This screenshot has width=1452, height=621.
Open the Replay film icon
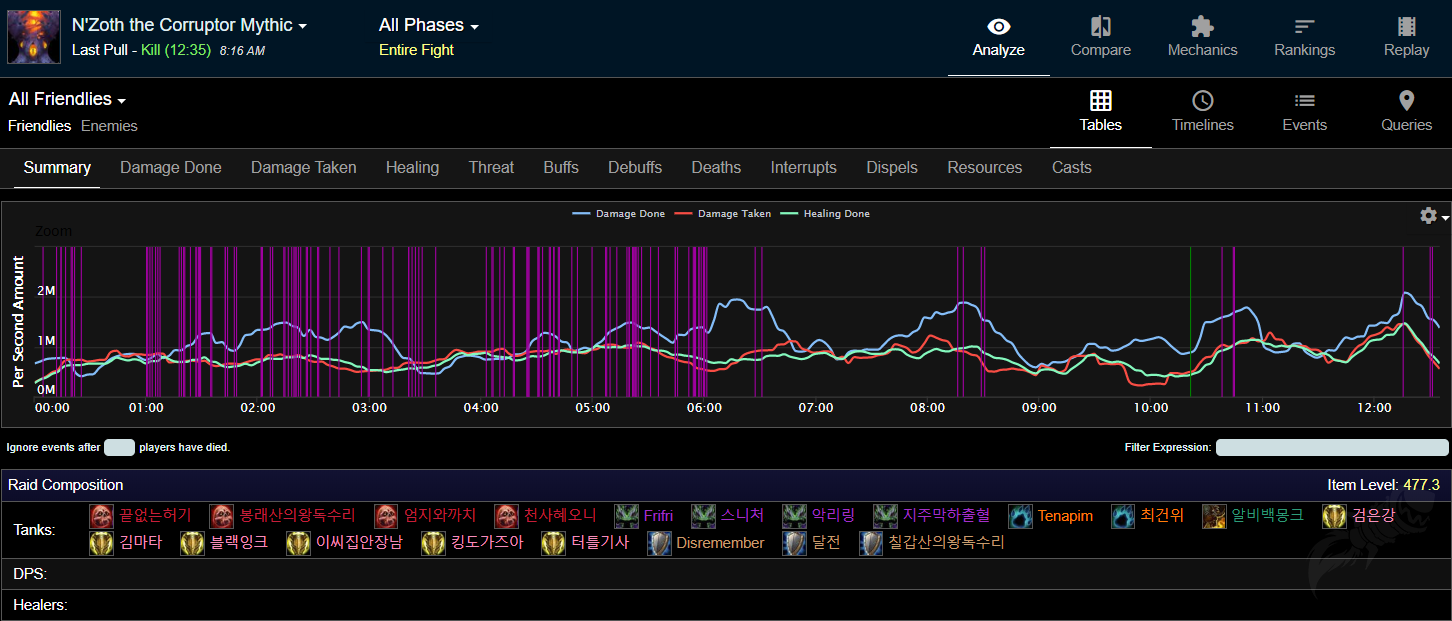click(1406, 27)
